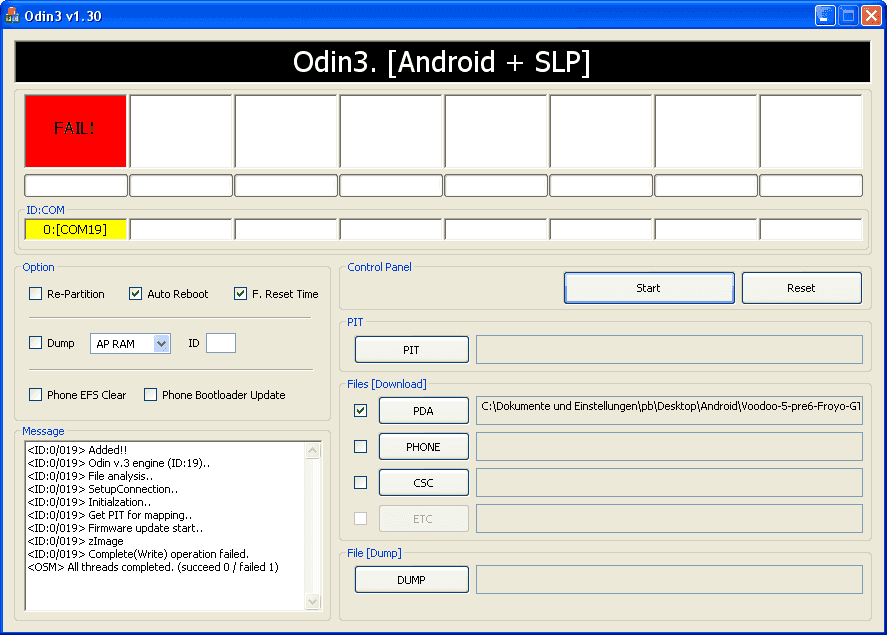
Task: Click the 'Firmware update start..' log line
Action: [x=115, y=528]
